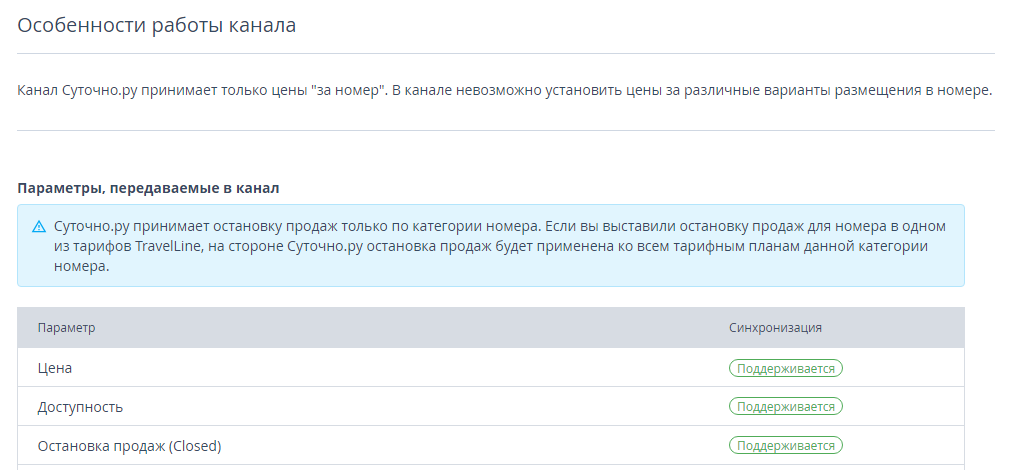This screenshot has height=470, width=1011.
Task: Click the "Параметр" column header
Action: click(66, 328)
